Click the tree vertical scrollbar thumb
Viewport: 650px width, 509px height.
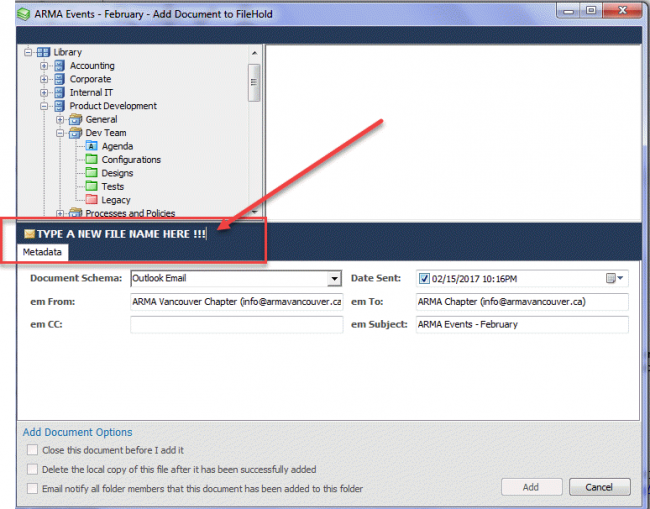[254, 82]
